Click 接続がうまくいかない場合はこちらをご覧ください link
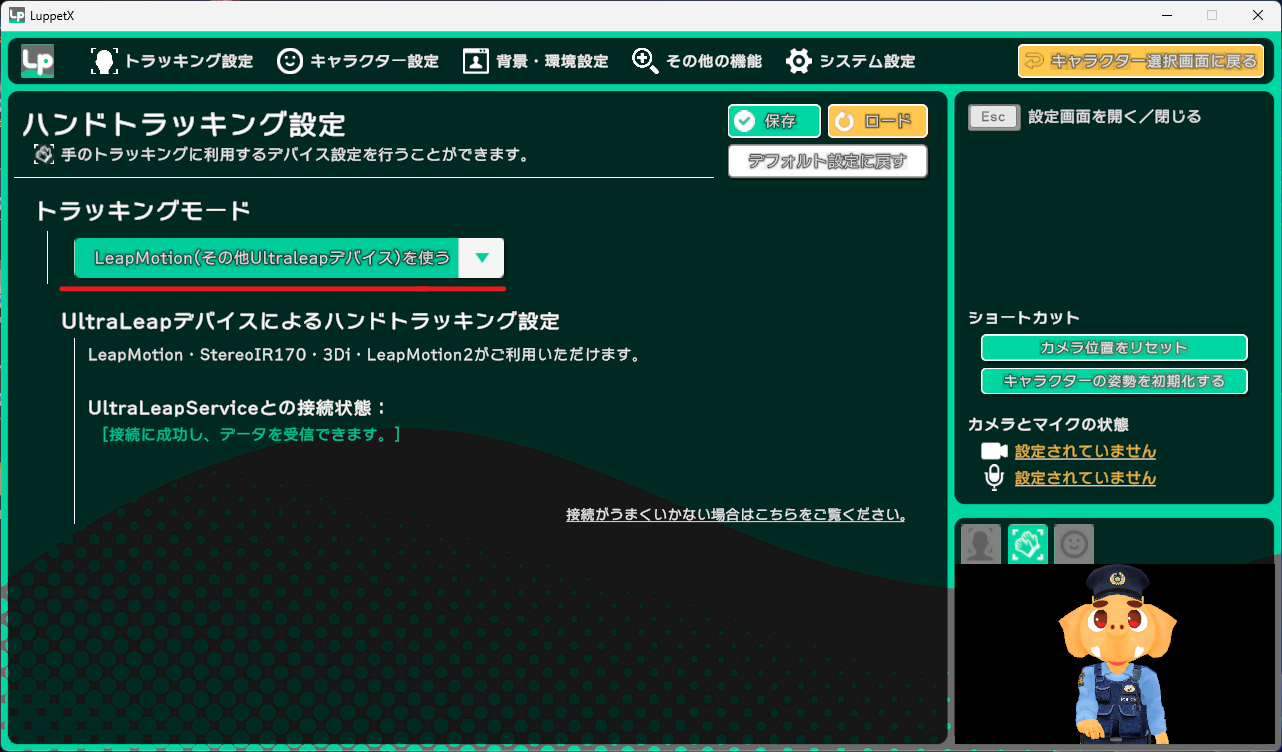The width and height of the screenshot is (1282, 752). click(736, 515)
